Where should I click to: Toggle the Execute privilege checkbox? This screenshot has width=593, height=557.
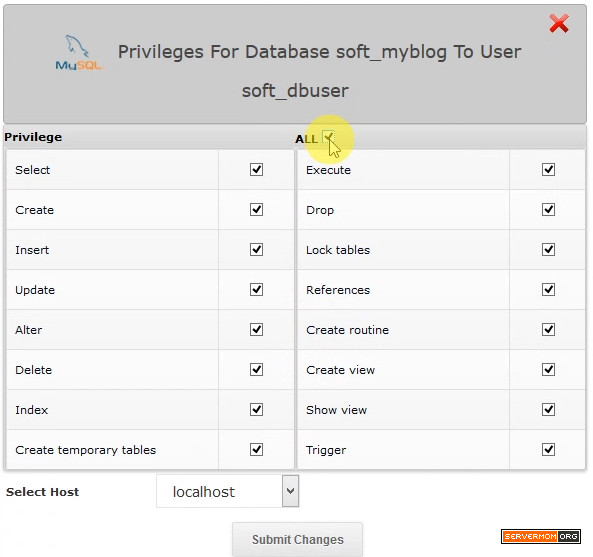[x=548, y=169]
